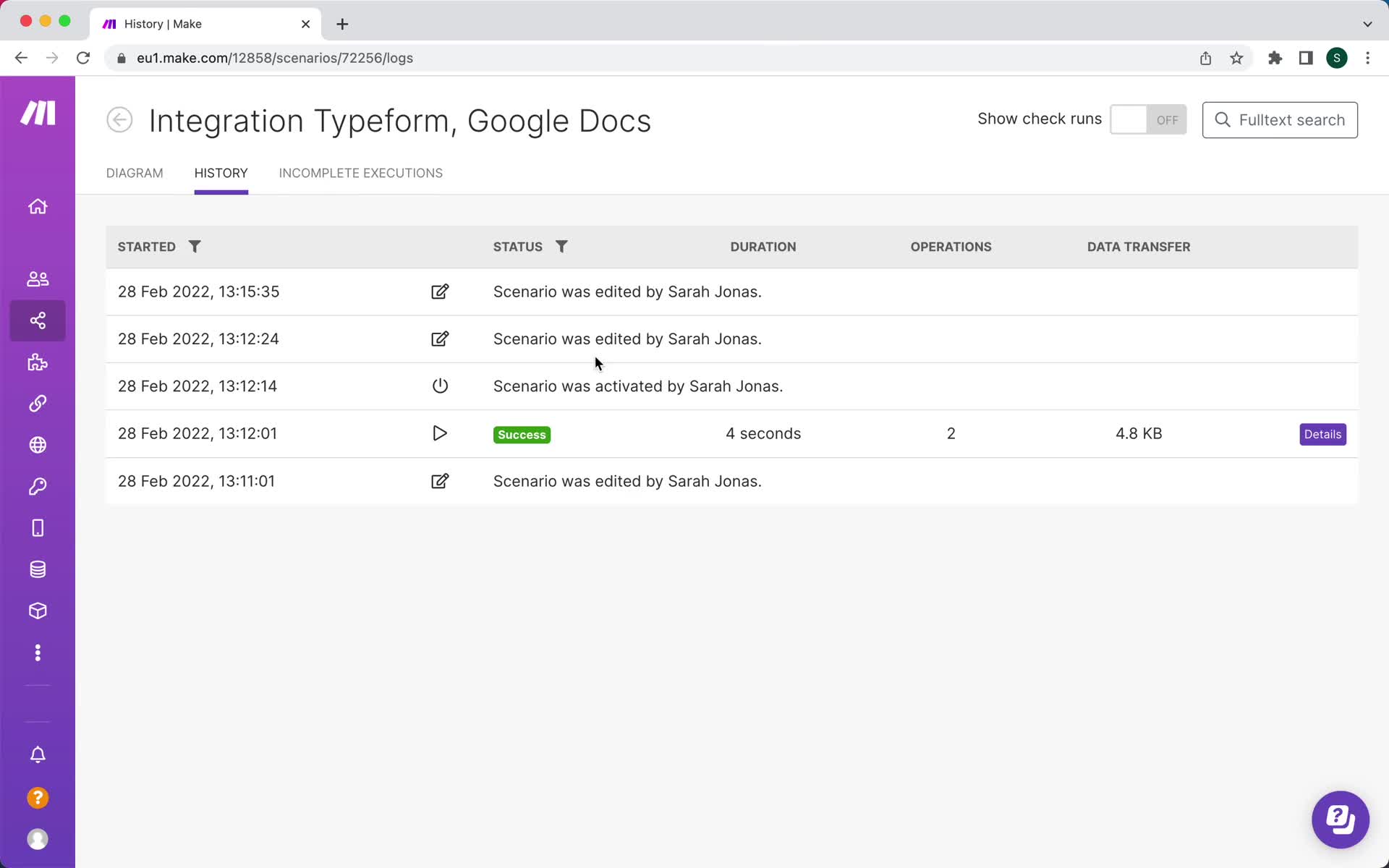1389x868 pixels.
Task: Click the share/connections icon in sidebar
Action: (38, 320)
